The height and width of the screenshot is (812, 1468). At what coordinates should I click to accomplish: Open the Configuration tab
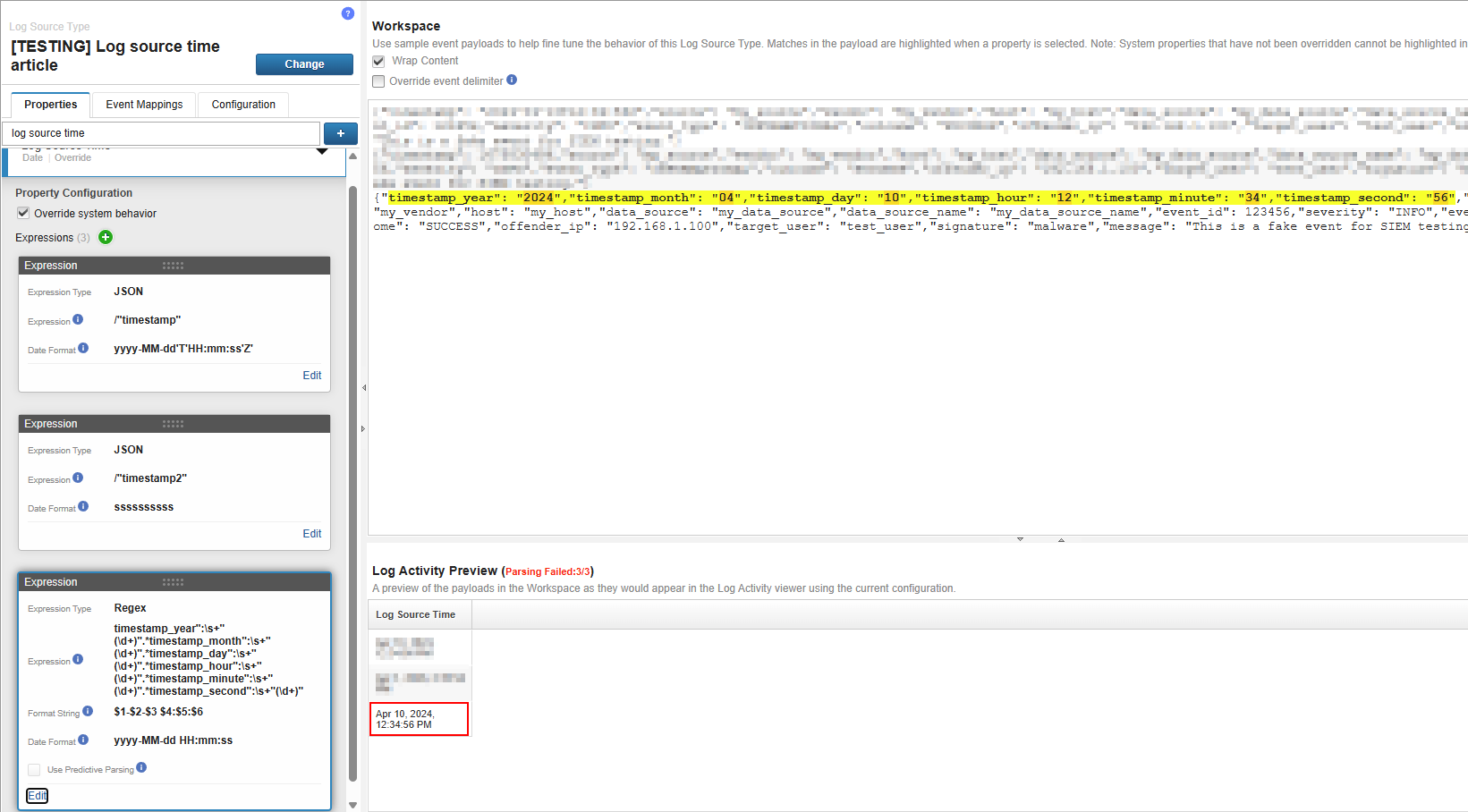click(243, 105)
